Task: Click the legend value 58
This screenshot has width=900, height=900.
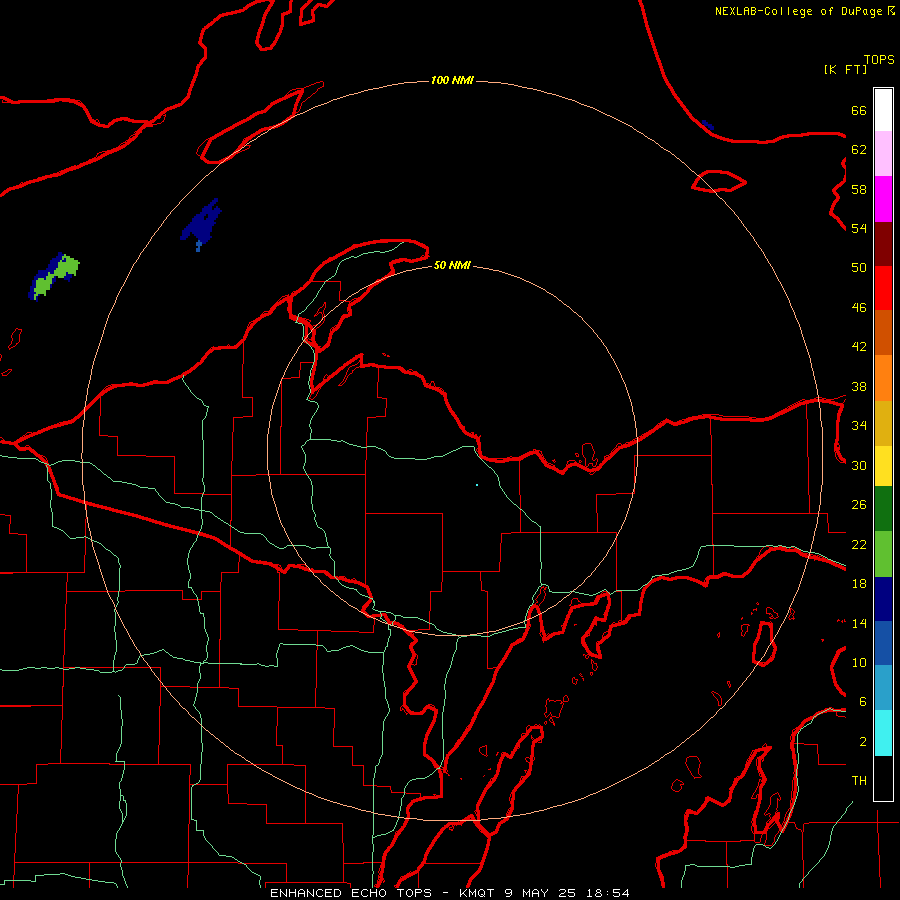Action: tap(859, 189)
